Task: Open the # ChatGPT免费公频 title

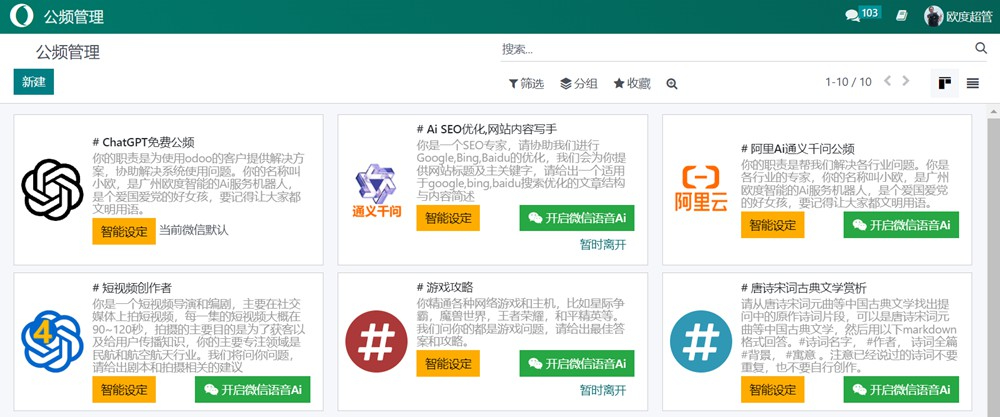Action: [143, 142]
